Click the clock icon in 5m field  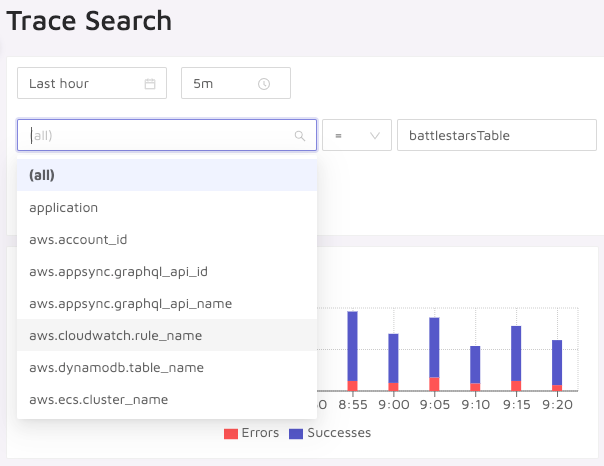click(264, 84)
